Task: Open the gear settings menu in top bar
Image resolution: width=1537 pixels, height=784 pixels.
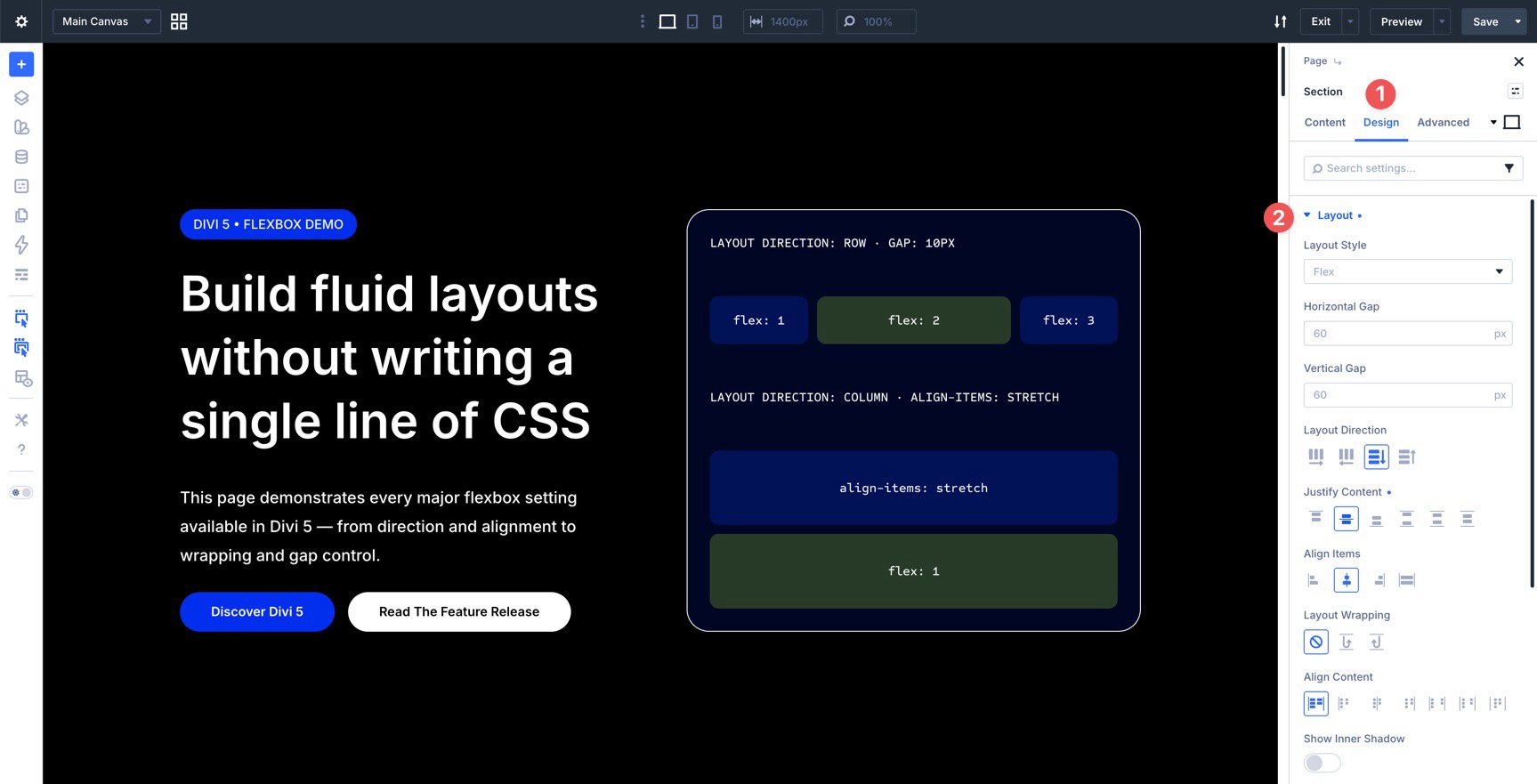Action: (21, 21)
